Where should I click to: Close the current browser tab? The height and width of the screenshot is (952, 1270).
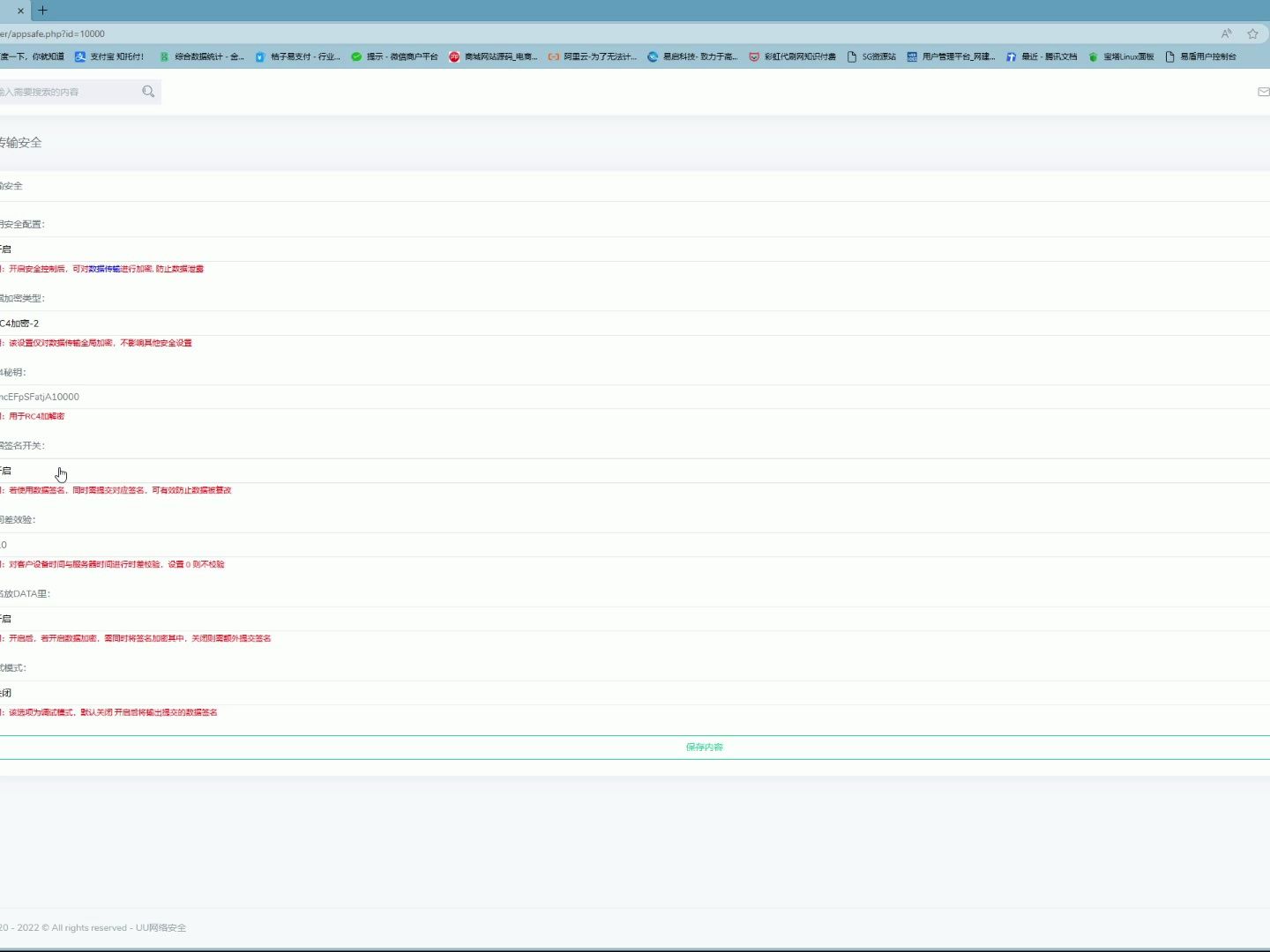coord(20,11)
